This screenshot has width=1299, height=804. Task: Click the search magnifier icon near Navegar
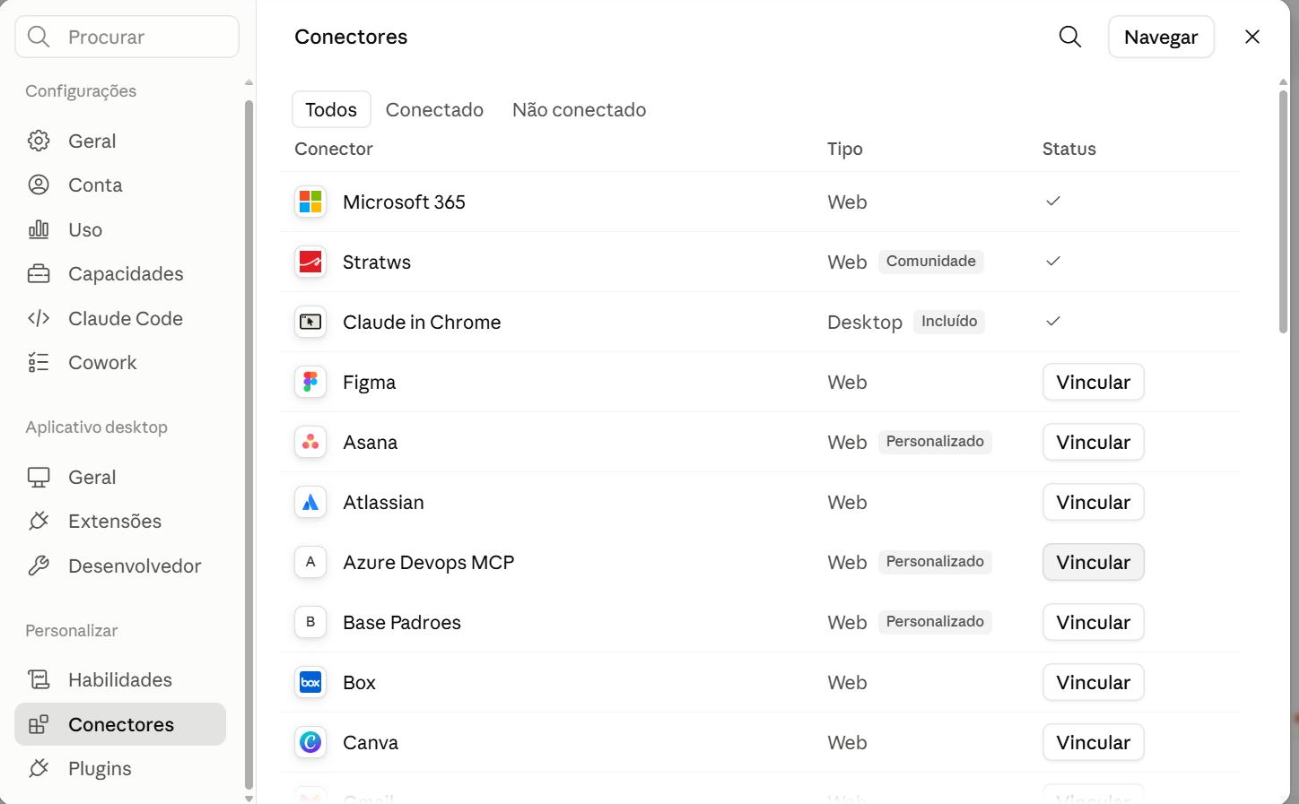(1070, 37)
